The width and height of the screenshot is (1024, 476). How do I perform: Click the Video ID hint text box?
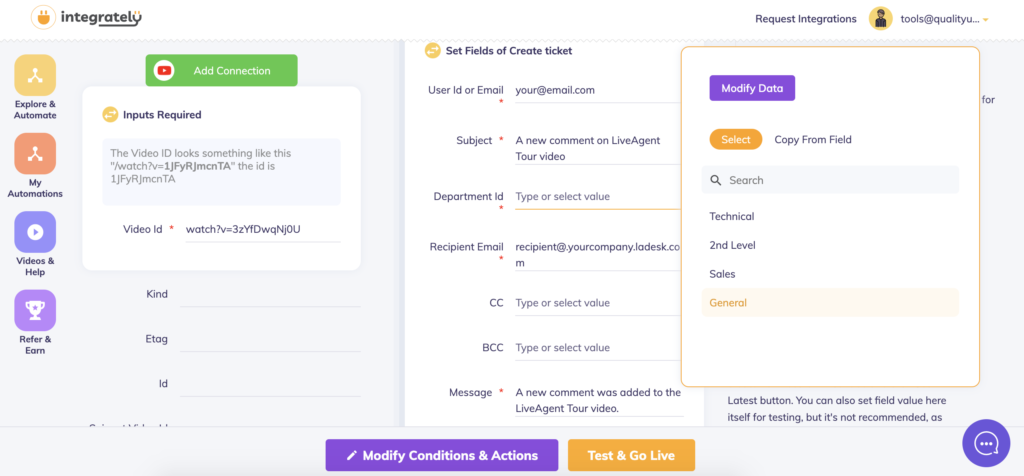[221, 172]
